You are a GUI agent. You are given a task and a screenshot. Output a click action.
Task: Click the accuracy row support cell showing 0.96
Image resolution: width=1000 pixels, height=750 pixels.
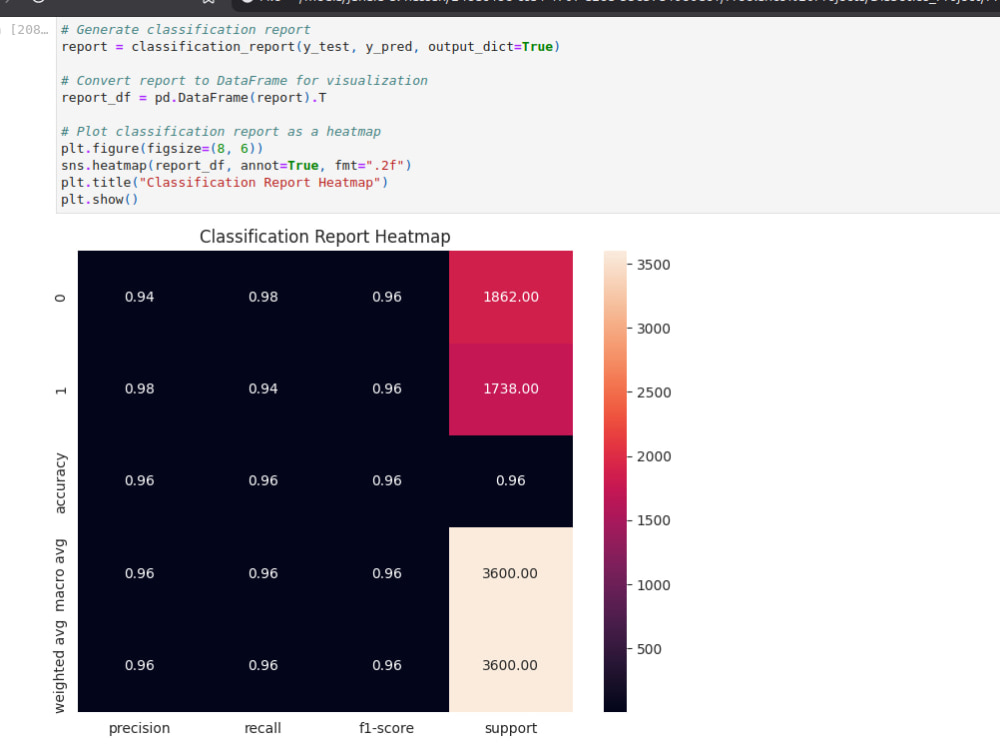coord(511,481)
